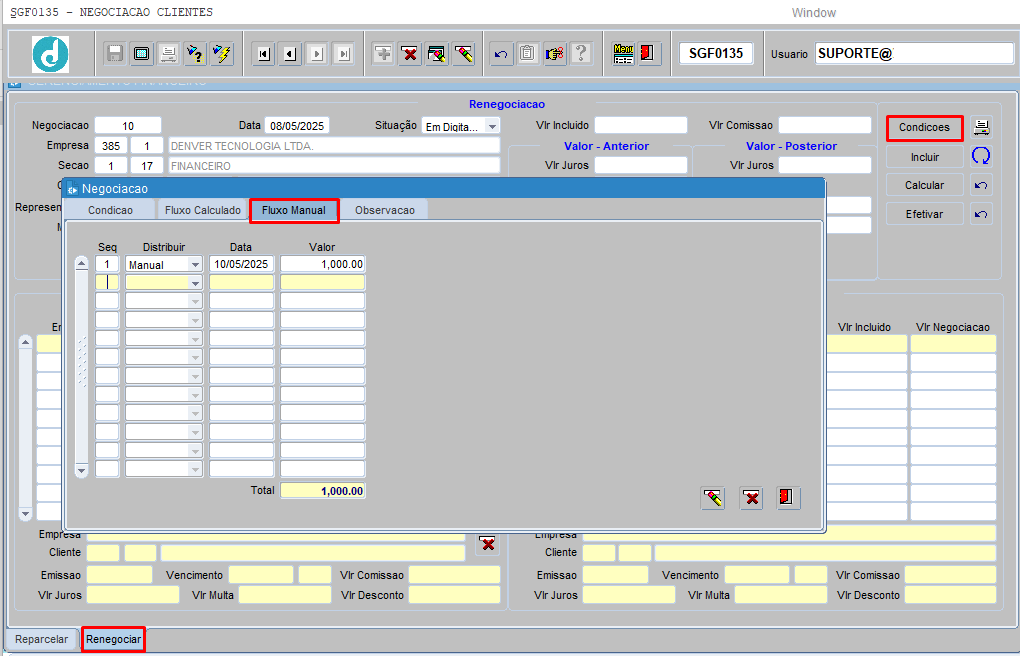Viewport: 1020px width, 656px height.
Task: Open the Window menu
Action: click(x=813, y=12)
